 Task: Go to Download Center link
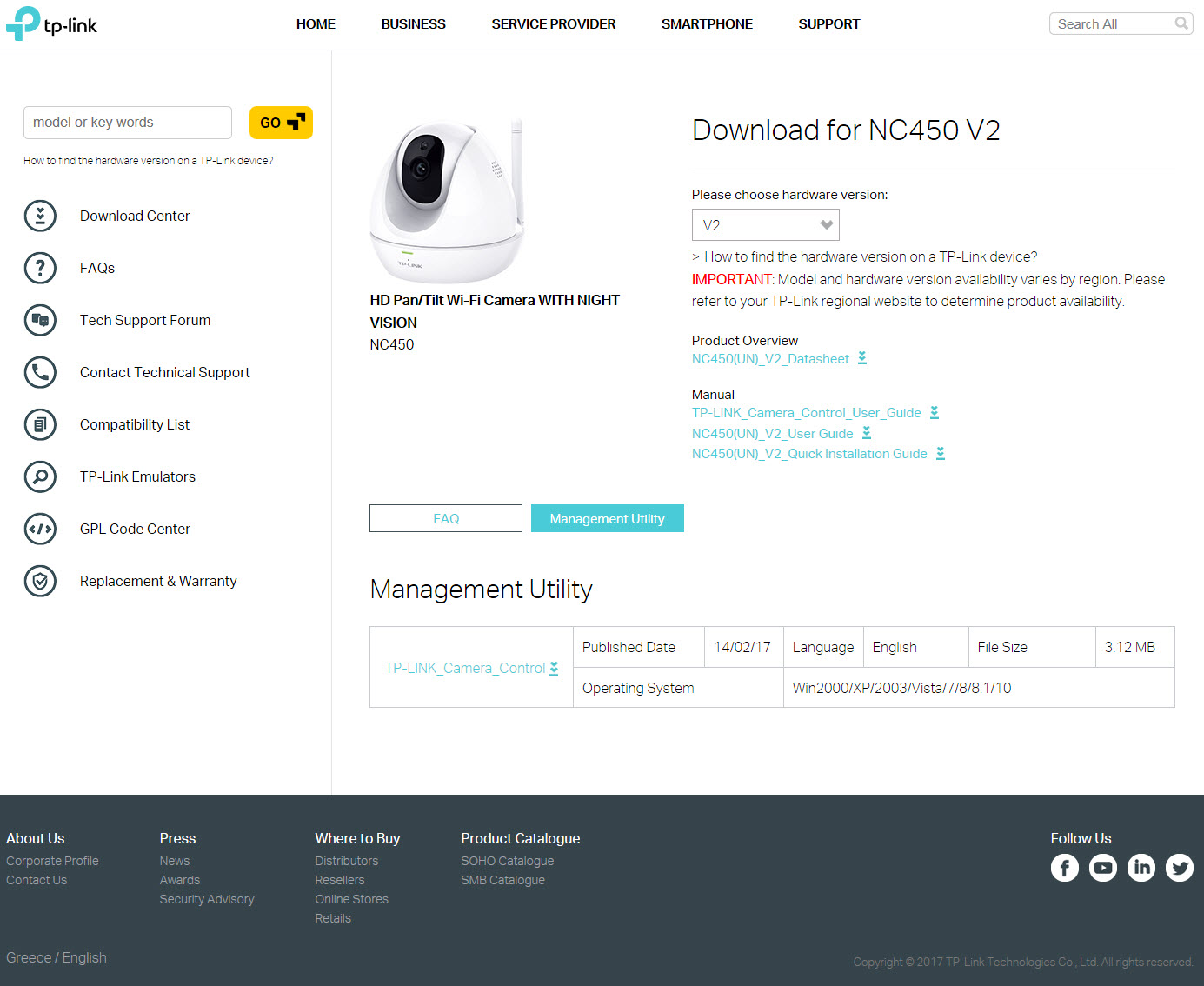135,216
